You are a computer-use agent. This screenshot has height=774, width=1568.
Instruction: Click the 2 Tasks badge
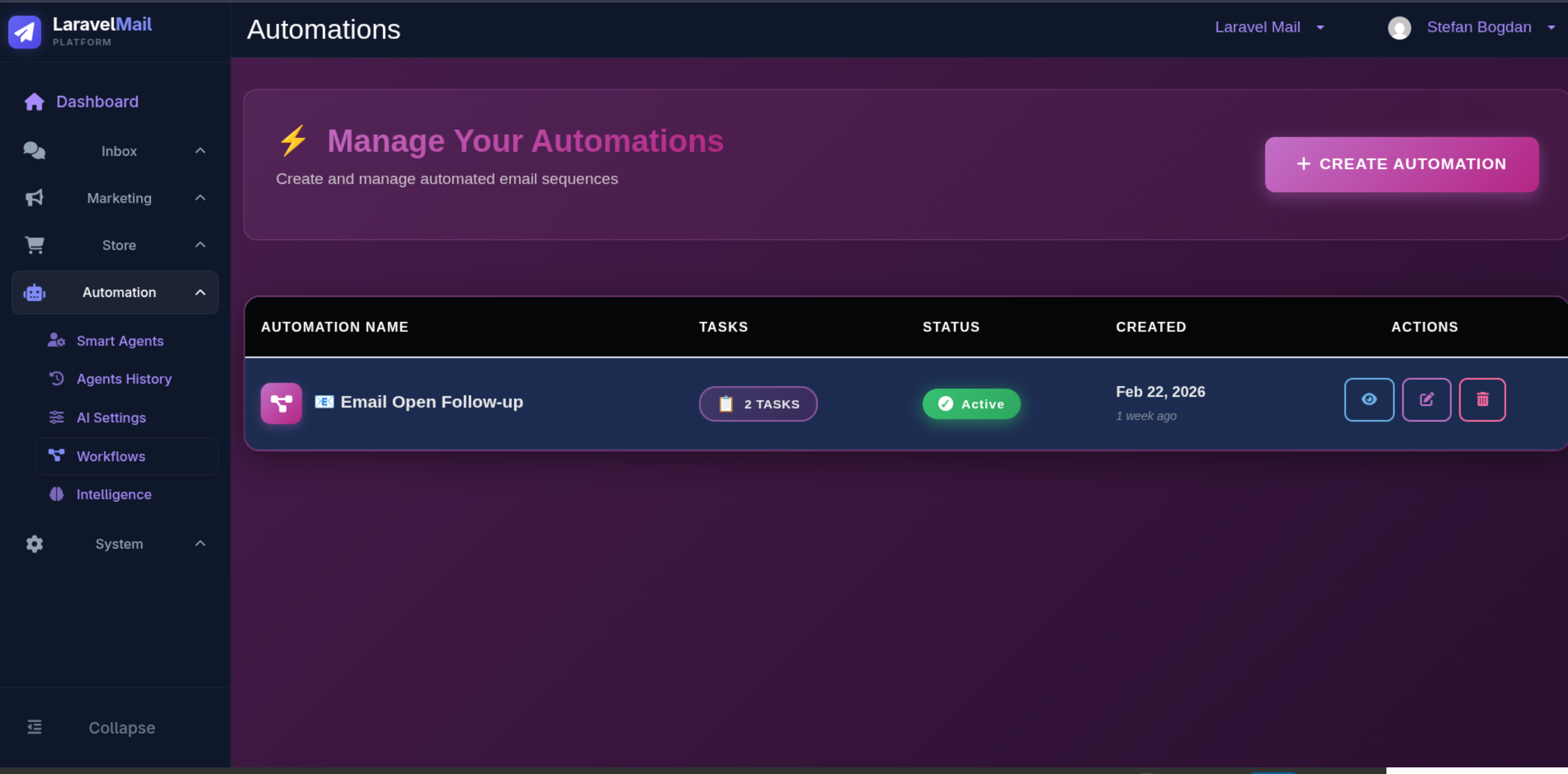[758, 403]
